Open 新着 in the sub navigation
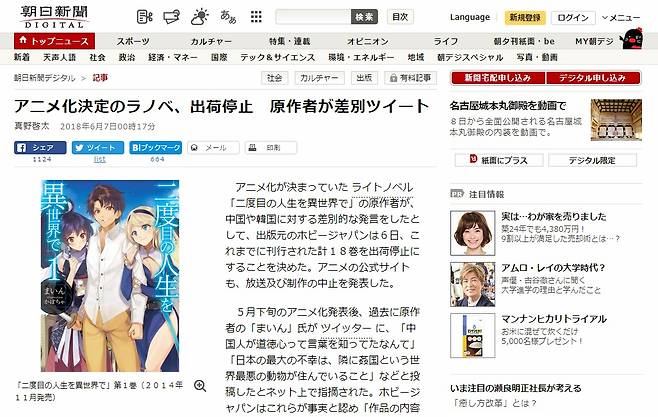 coord(22,57)
